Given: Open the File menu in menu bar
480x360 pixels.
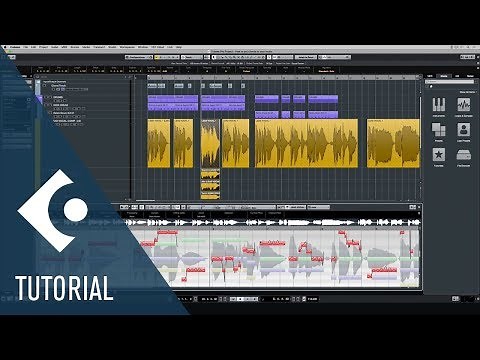Looking at the screenshot, I should pos(25,47).
